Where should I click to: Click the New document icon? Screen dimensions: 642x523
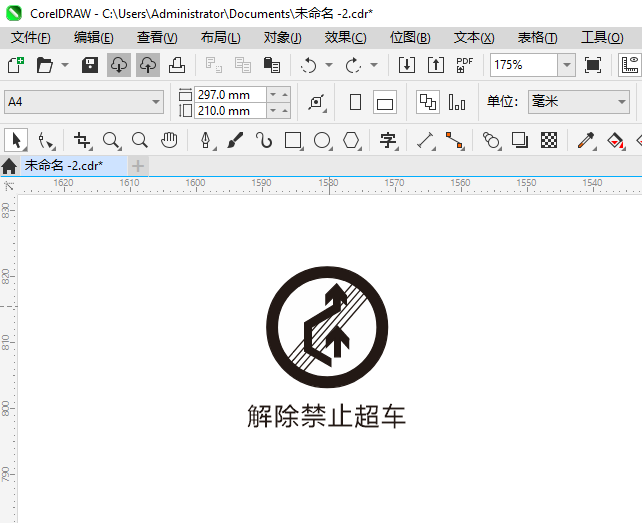pyautogui.click(x=16, y=65)
